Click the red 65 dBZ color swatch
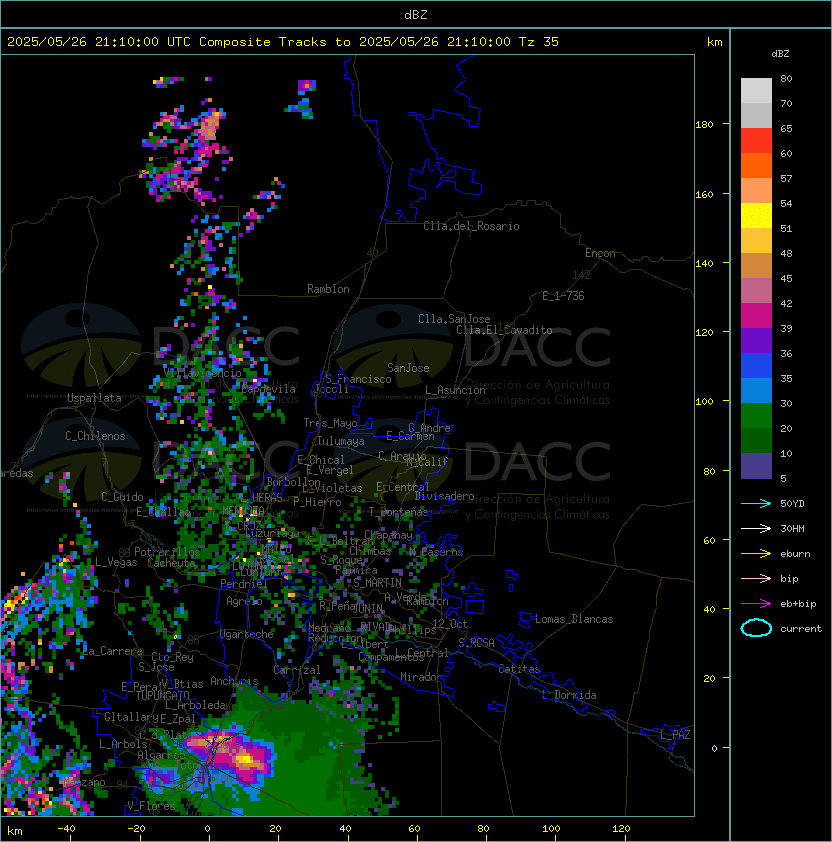This screenshot has width=832, height=842. 756,141
